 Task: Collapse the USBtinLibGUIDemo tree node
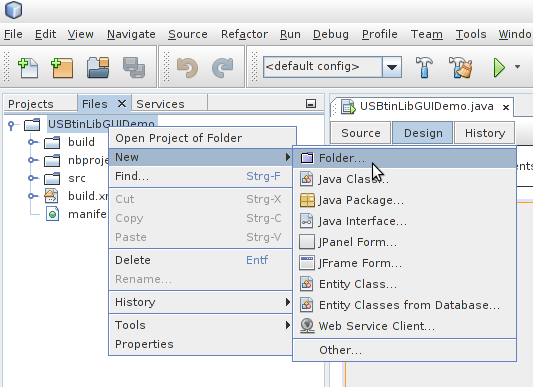11,125
